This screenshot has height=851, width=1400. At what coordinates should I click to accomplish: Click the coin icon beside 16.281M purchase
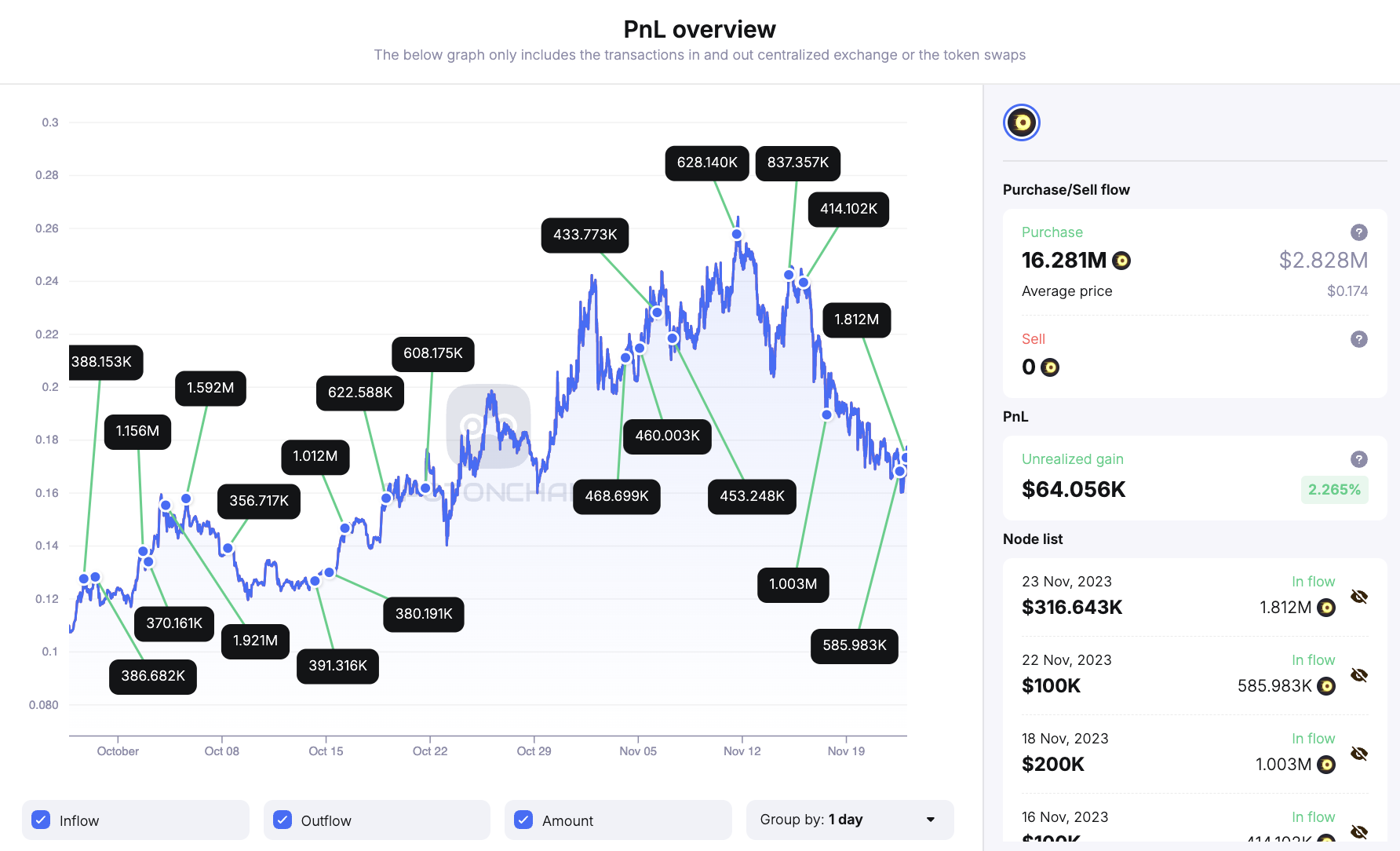click(1121, 261)
